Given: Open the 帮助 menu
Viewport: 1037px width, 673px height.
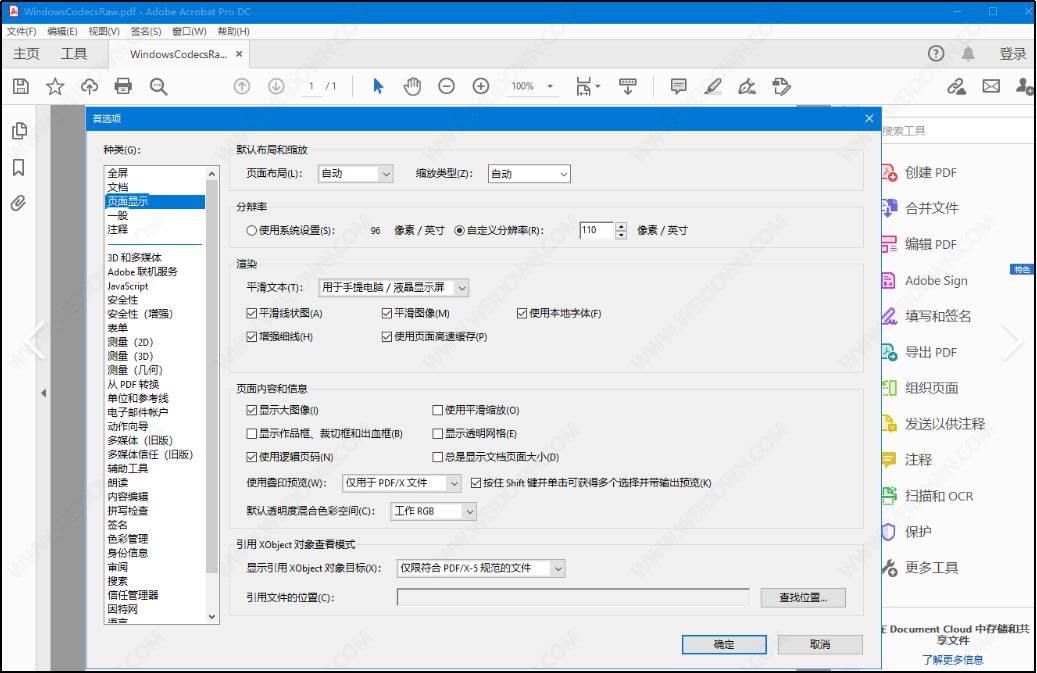Looking at the screenshot, I should point(235,30).
